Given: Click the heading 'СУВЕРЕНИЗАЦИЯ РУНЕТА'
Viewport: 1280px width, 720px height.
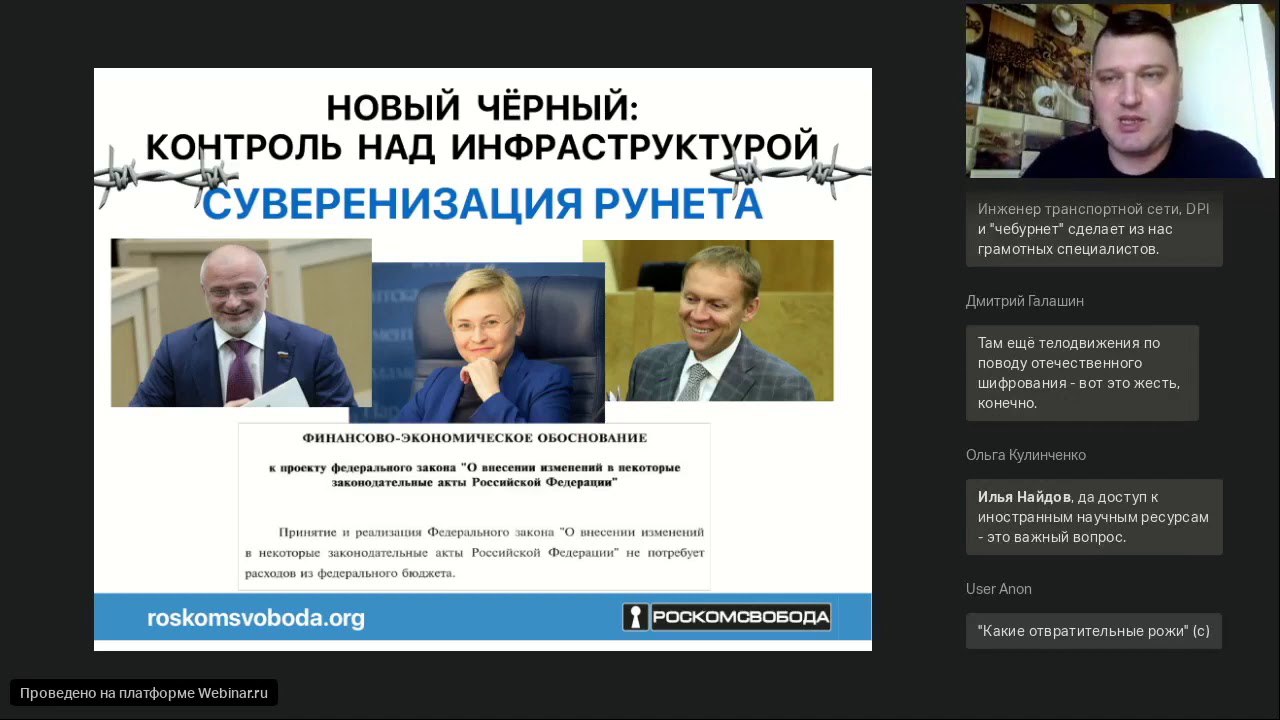Looking at the screenshot, I should 482,202.
